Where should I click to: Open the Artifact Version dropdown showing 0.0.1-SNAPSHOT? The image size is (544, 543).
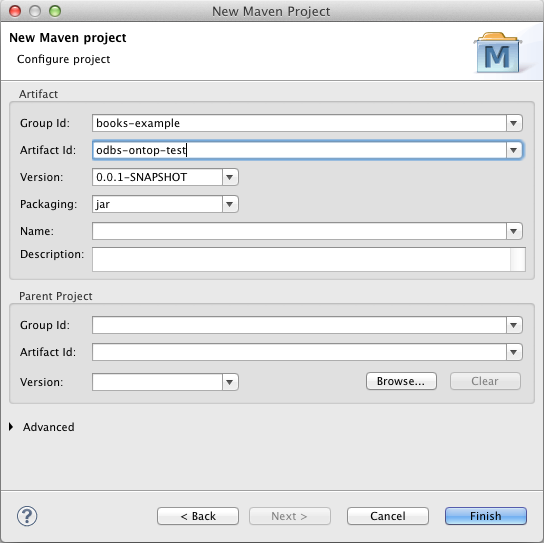[230, 177]
